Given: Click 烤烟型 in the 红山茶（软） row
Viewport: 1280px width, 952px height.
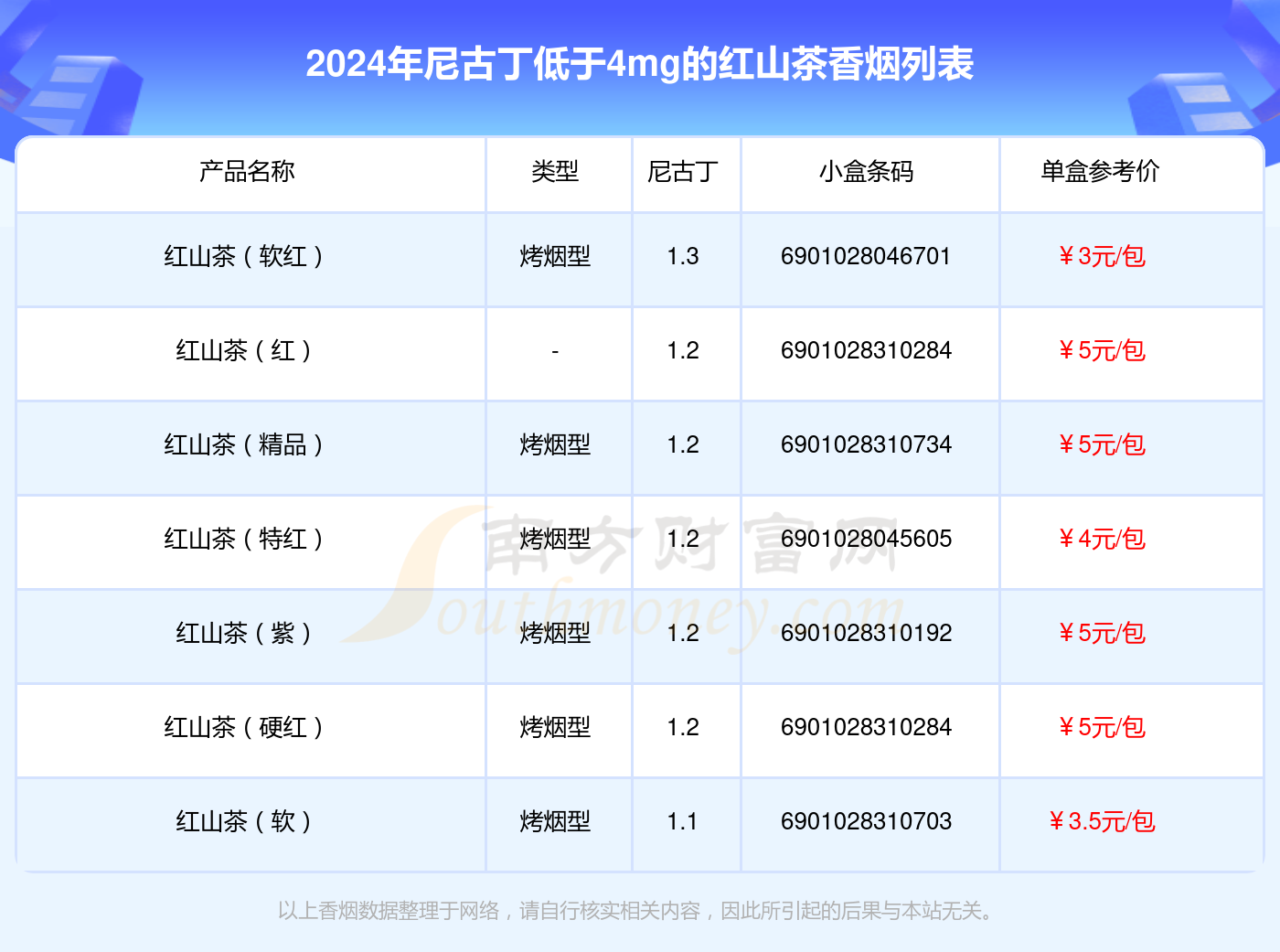Looking at the screenshot, I should click(x=555, y=821).
